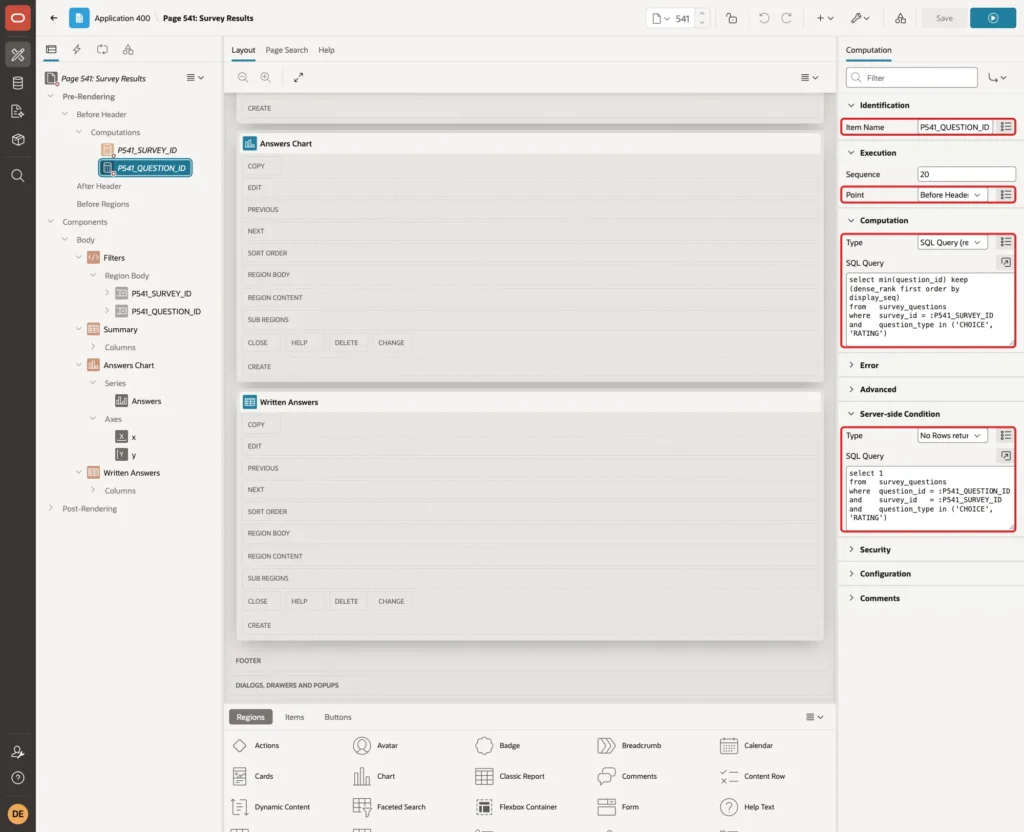Click the page lock icon in toolbar
Viewport: 1024px width, 832px height.
point(731,18)
